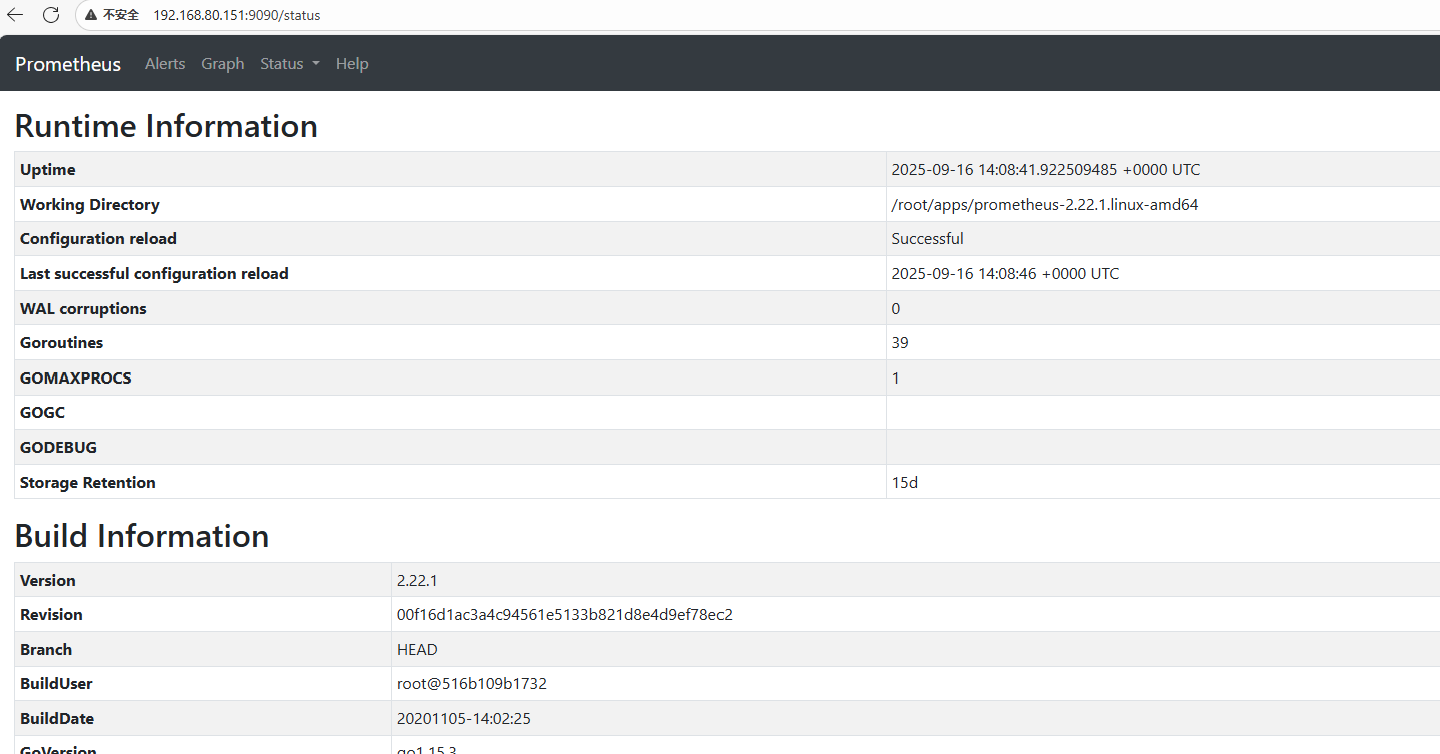
Task: Select the version number 2.22.1
Action: (418, 581)
